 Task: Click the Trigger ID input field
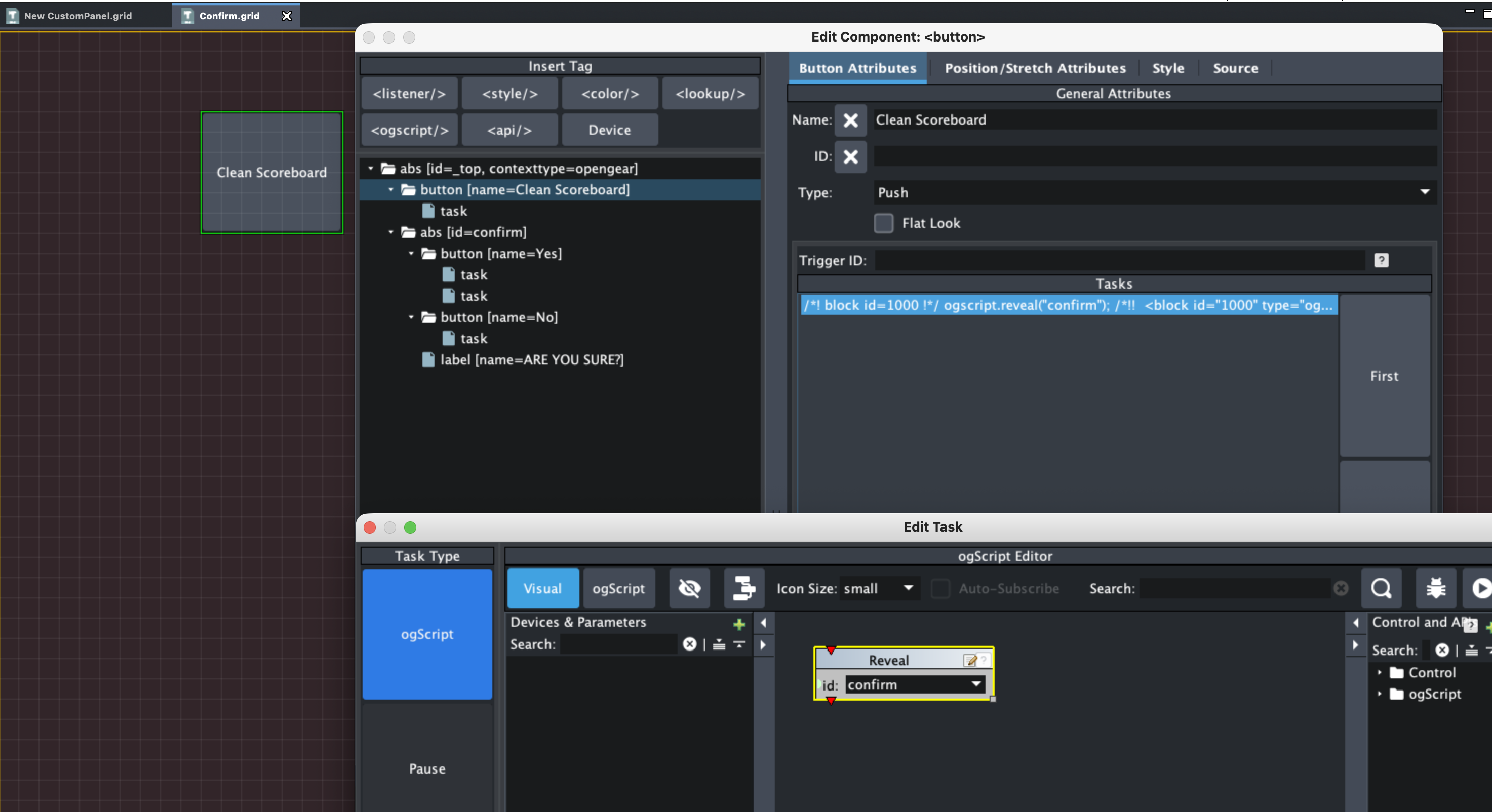[x=1119, y=260]
